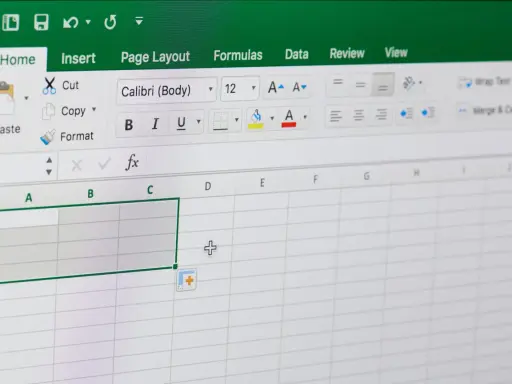Open the borders dropdown arrow
This screenshot has width=512, height=384.
237,120
